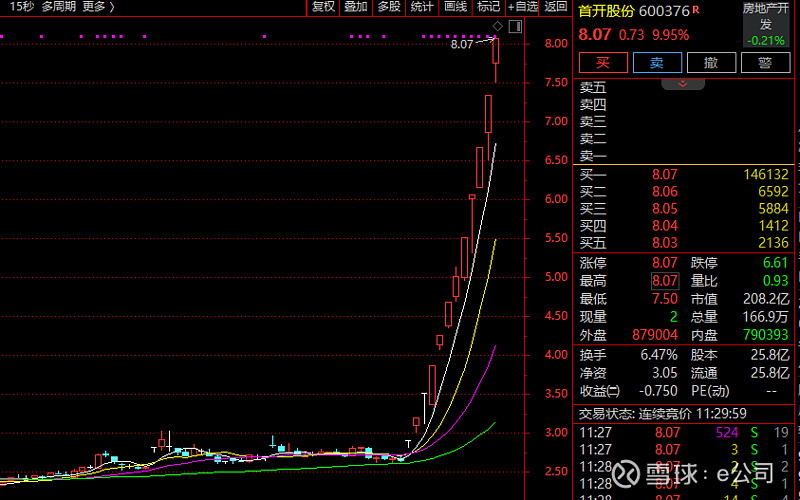
Task: Click the 撤 cancel order button
Action: pos(711,62)
